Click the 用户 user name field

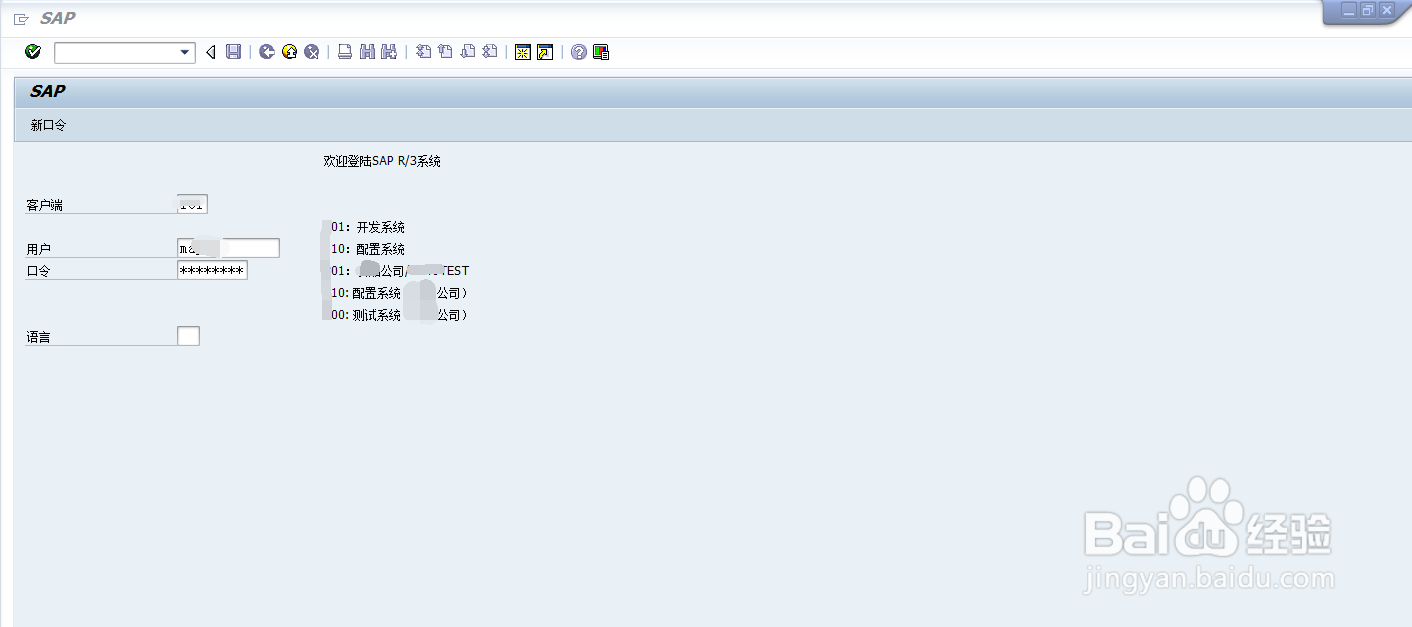[x=228, y=248]
